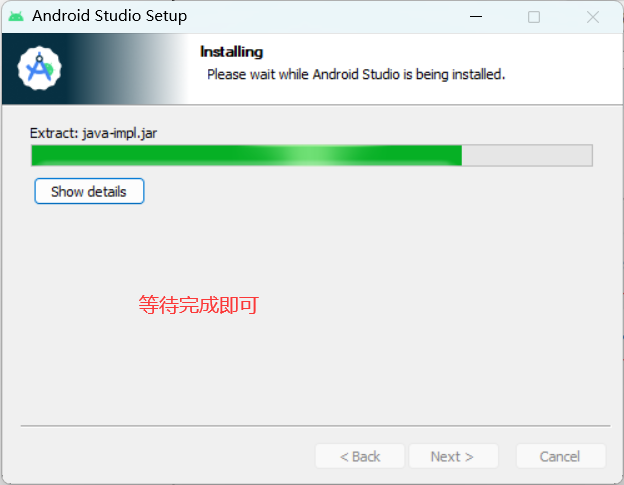The image size is (624, 485).
Task: Minimize the Android Studio Setup window
Action: (x=476, y=16)
